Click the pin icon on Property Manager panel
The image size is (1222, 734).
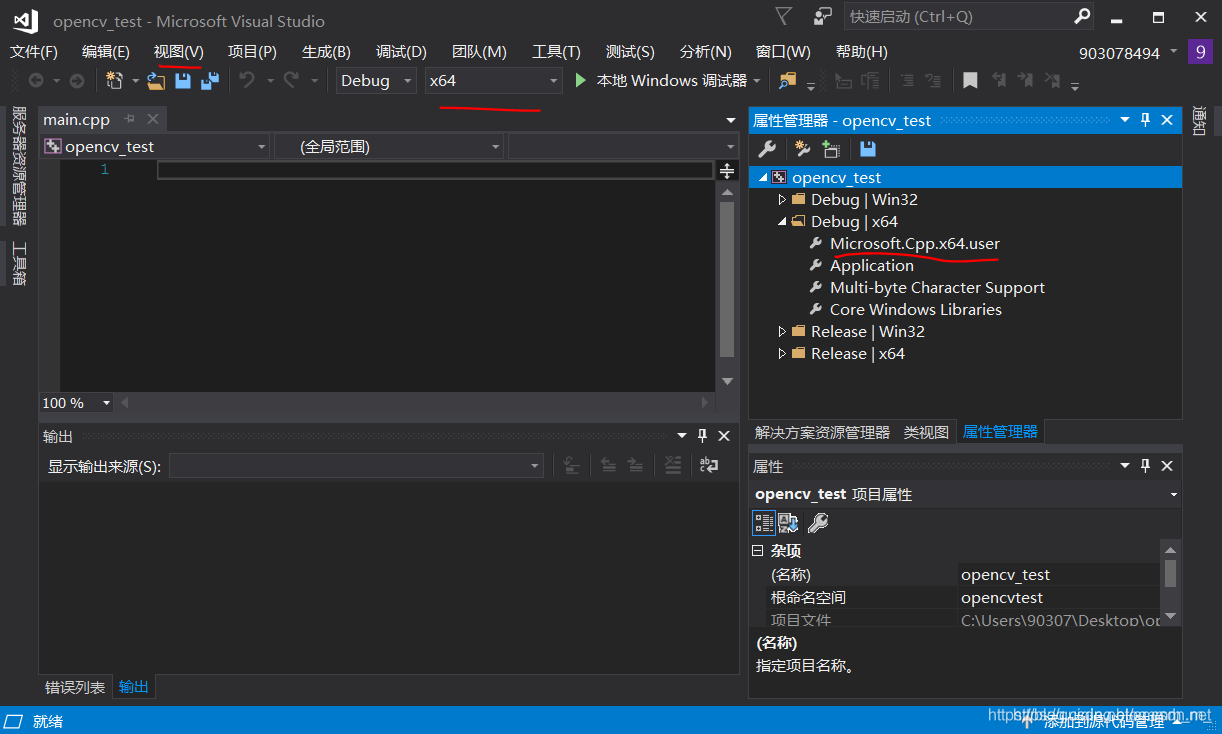(1146, 120)
